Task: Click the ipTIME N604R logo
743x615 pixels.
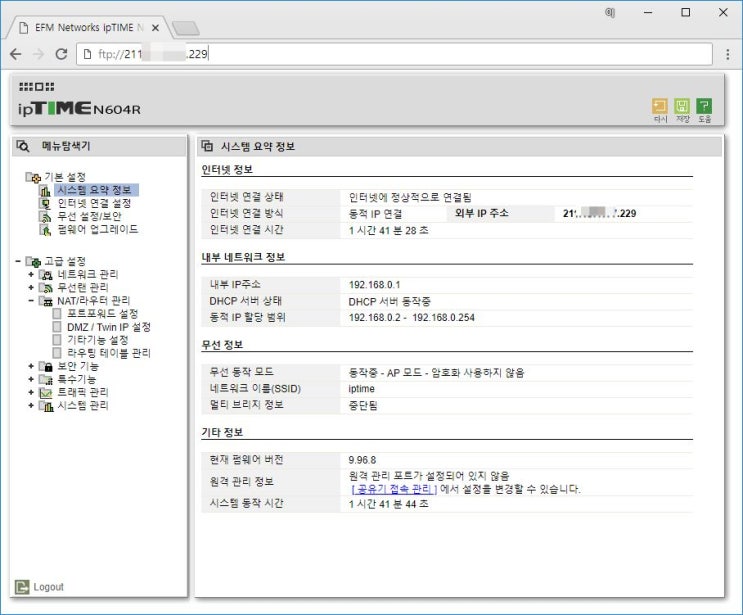Action: pyautogui.click(x=80, y=109)
